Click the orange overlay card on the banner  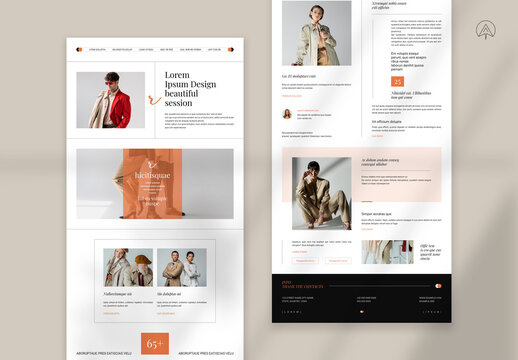click(152, 184)
